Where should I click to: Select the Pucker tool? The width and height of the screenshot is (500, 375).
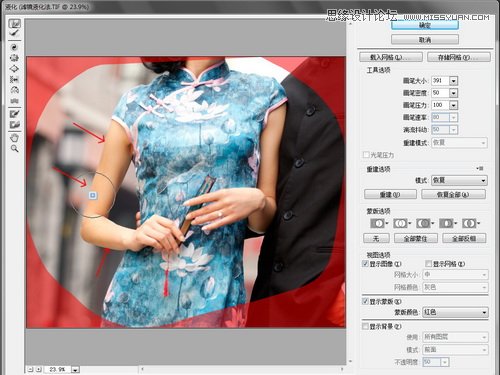pyautogui.click(x=15, y=58)
